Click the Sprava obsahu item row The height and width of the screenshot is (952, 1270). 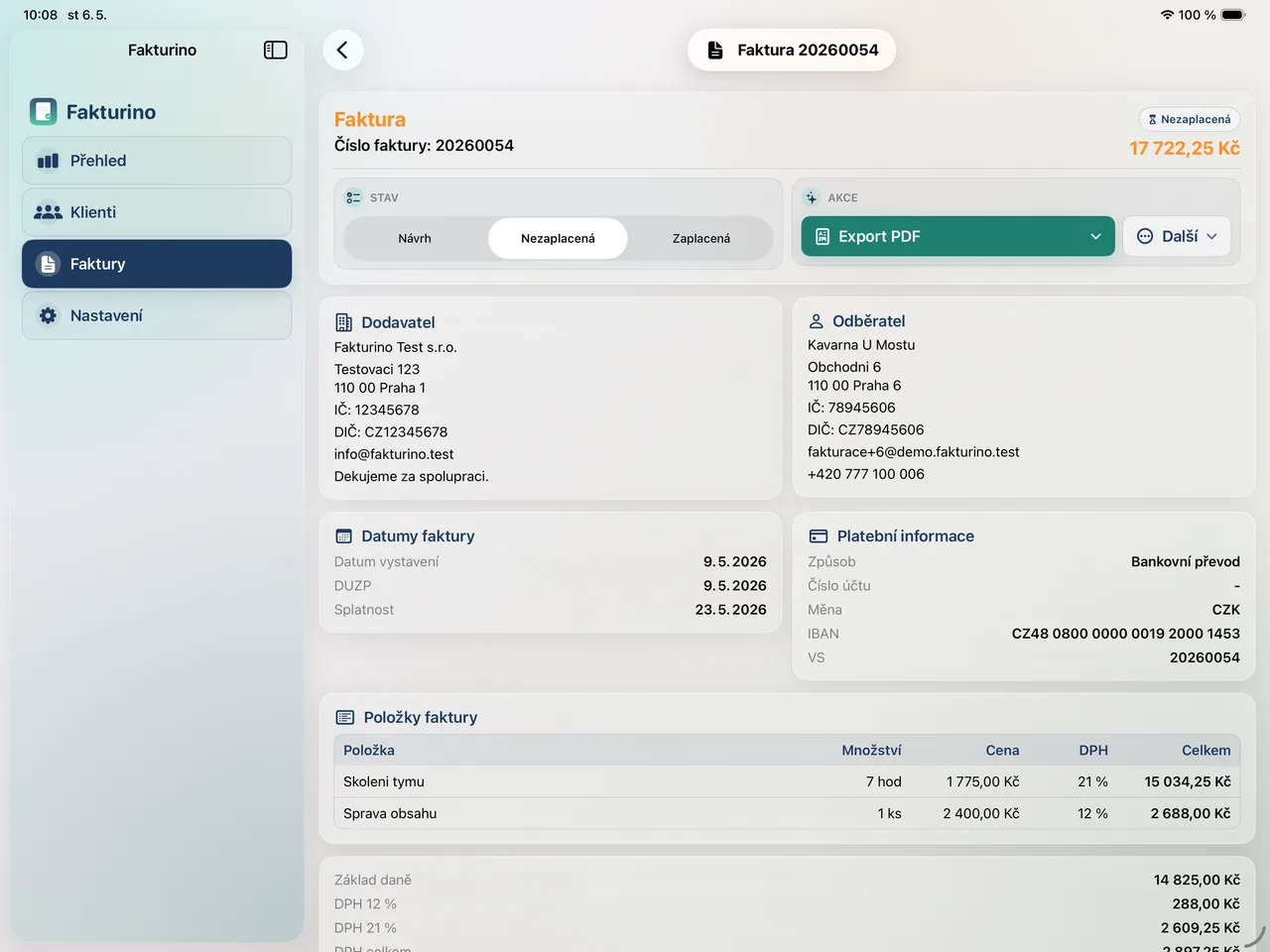787,813
